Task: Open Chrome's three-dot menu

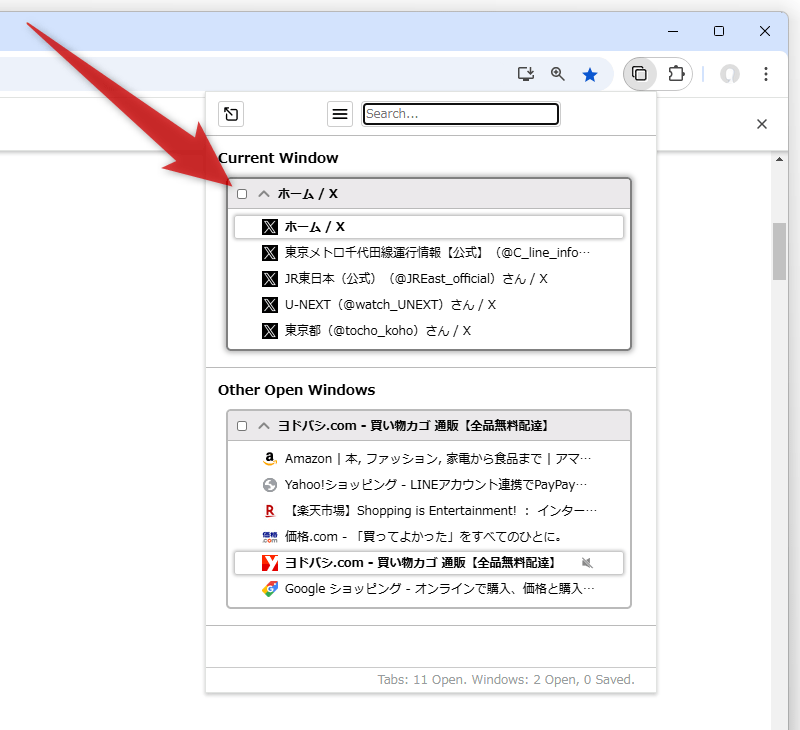Action: point(765,74)
